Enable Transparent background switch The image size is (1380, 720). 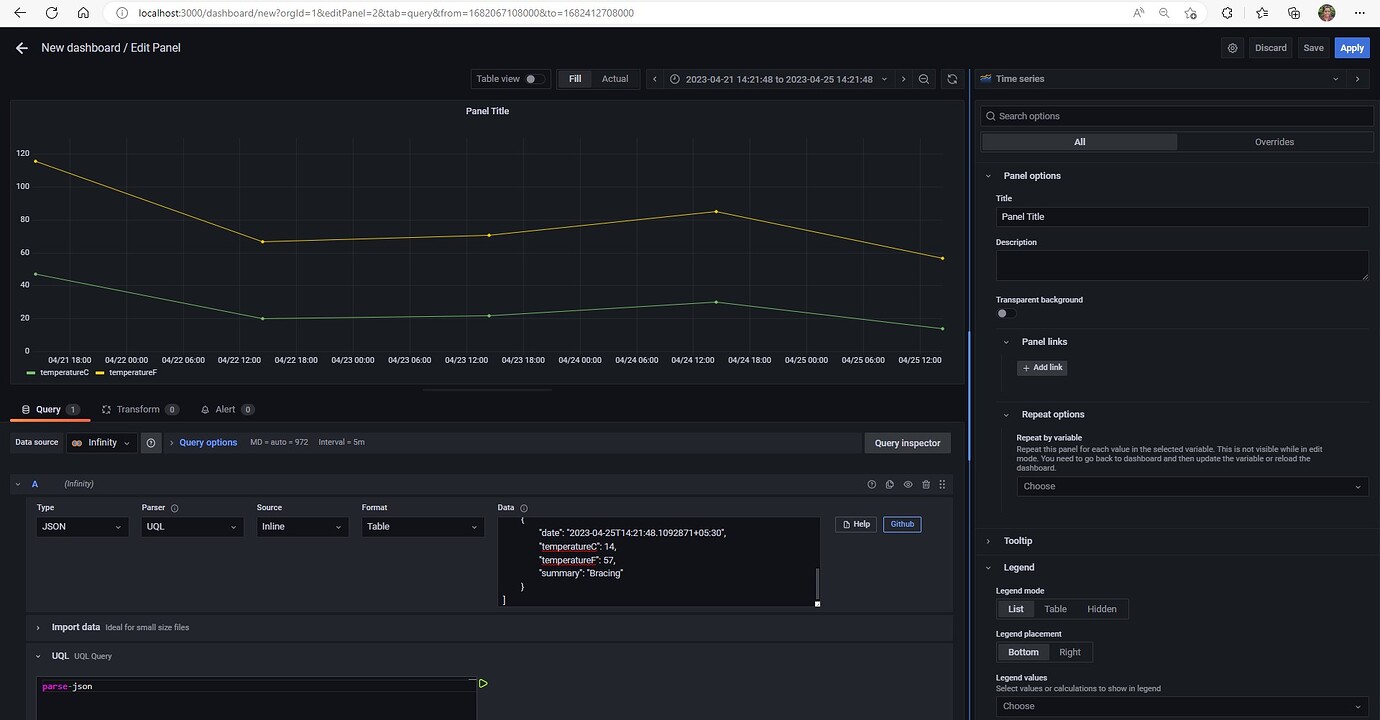tap(1006, 314)
